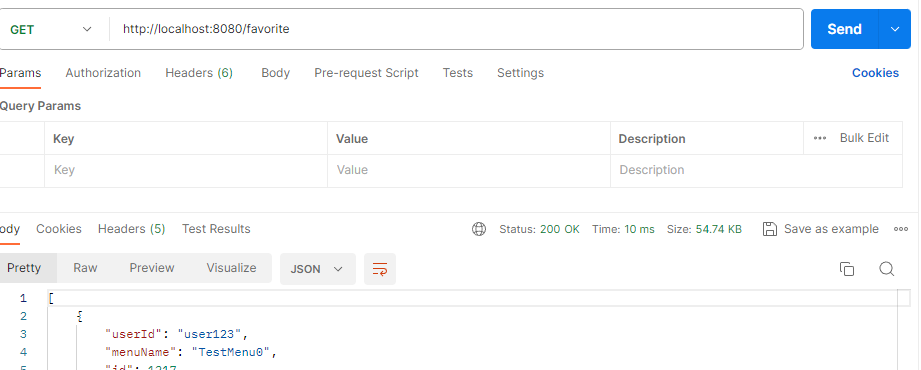Open the Authorization tab
Image resolution: width=921 pixels, height=370 pixels.
click(x=103, y=73)
